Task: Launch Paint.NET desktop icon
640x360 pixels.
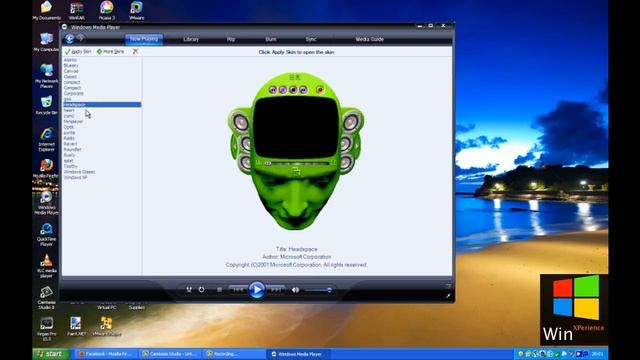Action: tap(76, 327)
